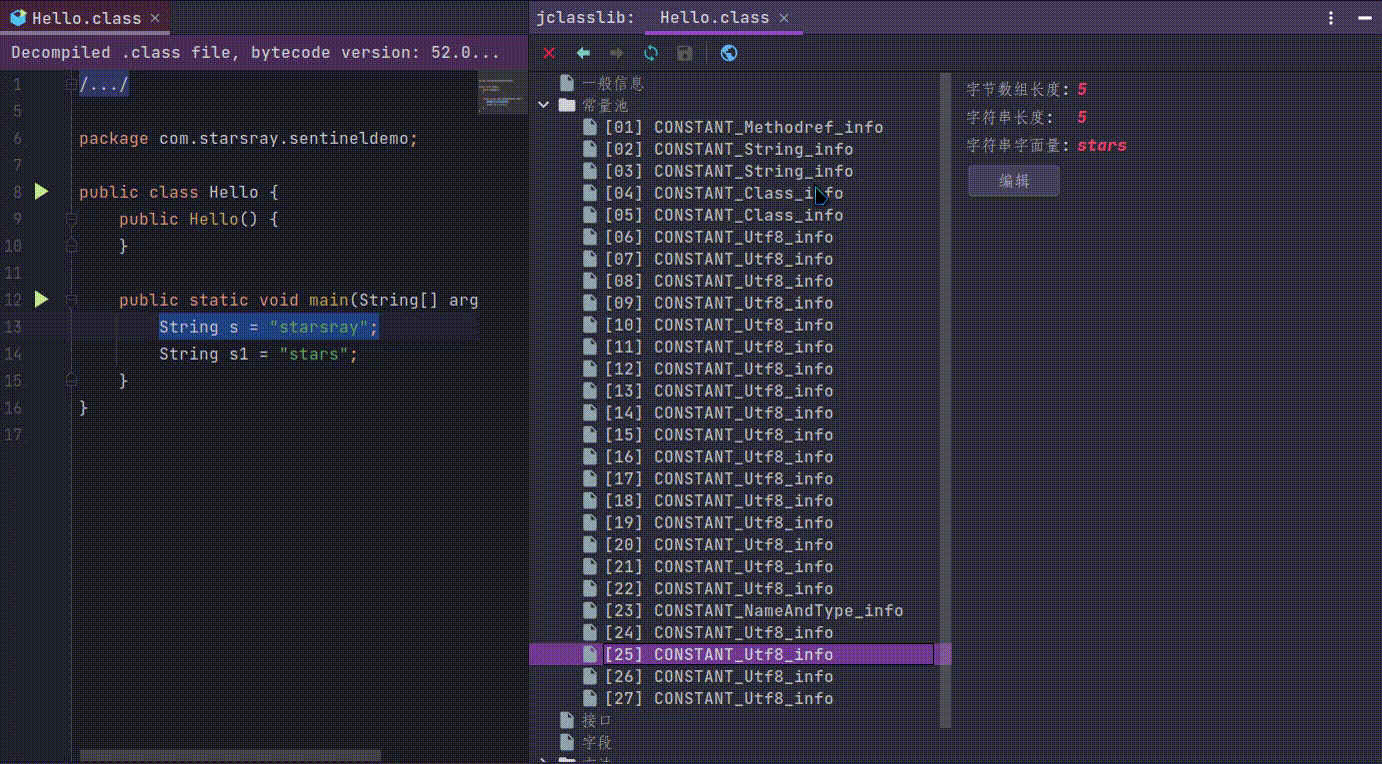Image resolution: width=1382 pixels, height=764 pixels.
Task: Navigate back using the left arrow icon
Action: coord(584,53)
